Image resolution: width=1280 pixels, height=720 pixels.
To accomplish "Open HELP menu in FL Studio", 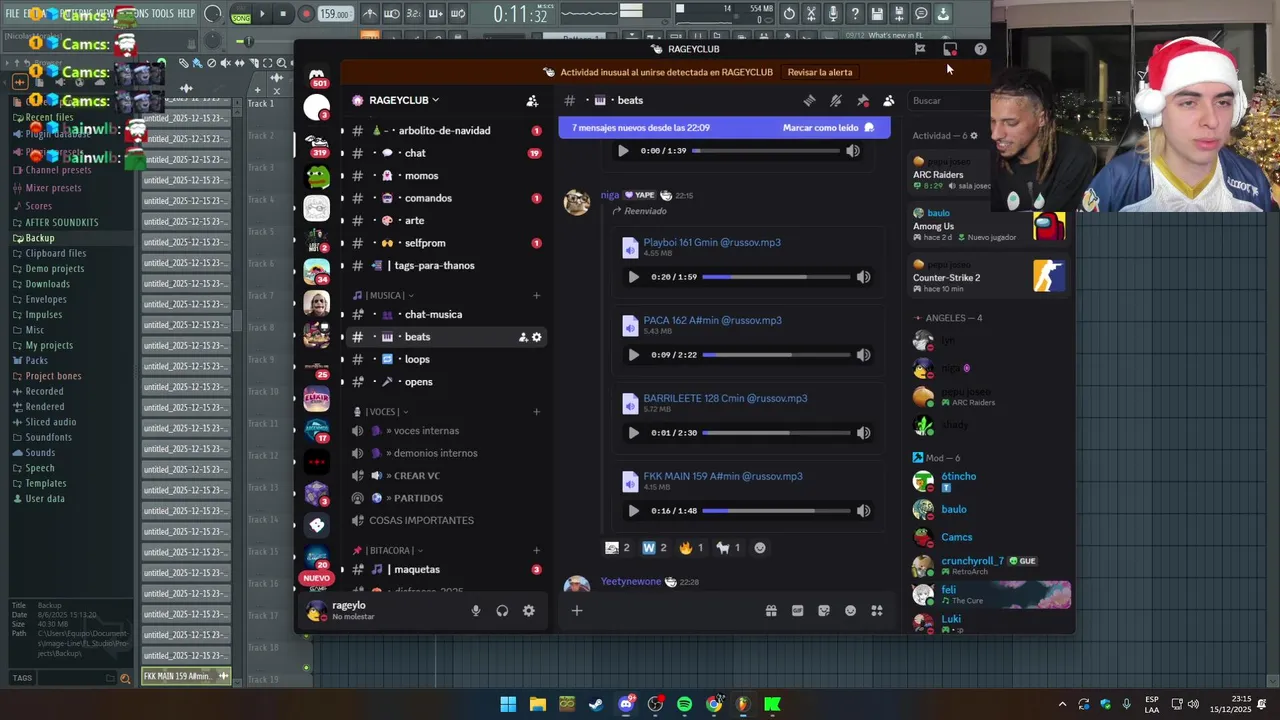I will click(187, 14).
